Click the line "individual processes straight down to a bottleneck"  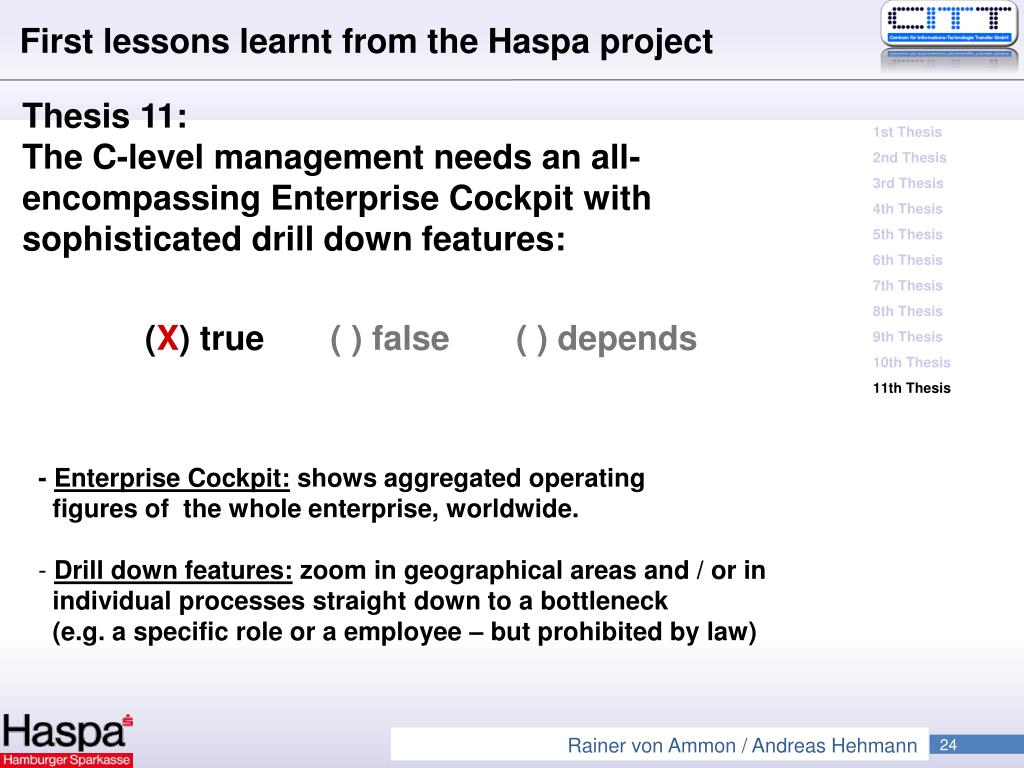coord(360,601)
